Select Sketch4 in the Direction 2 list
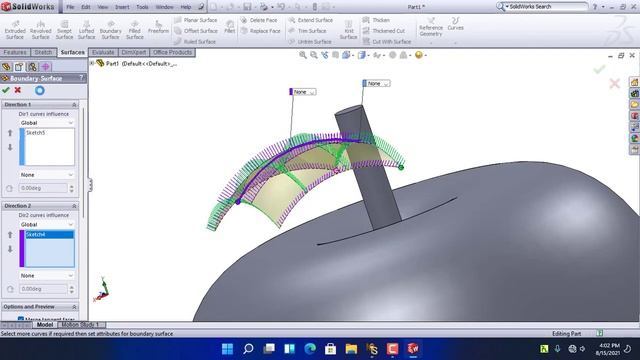 (x=49, y=235)
